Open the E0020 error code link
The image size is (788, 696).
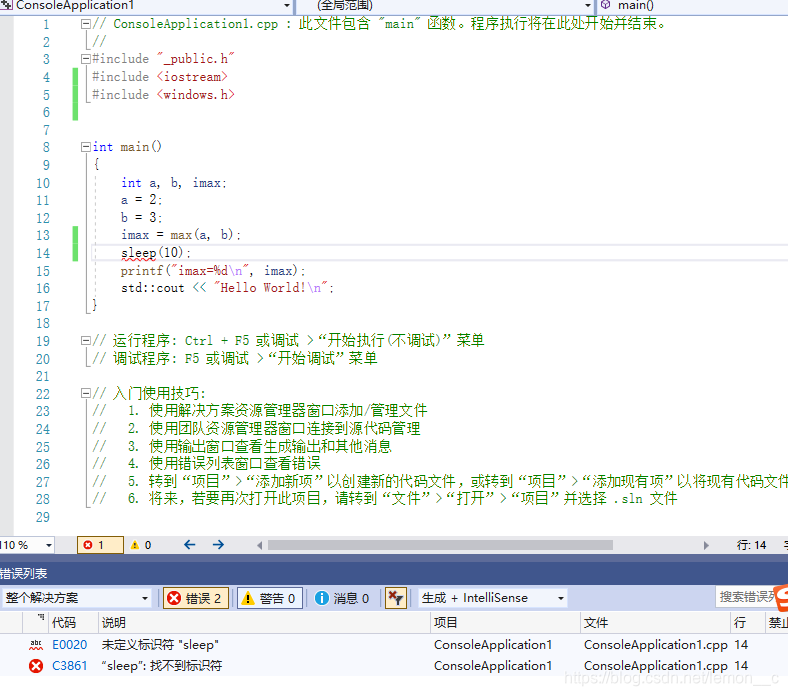tap(70, 645)
